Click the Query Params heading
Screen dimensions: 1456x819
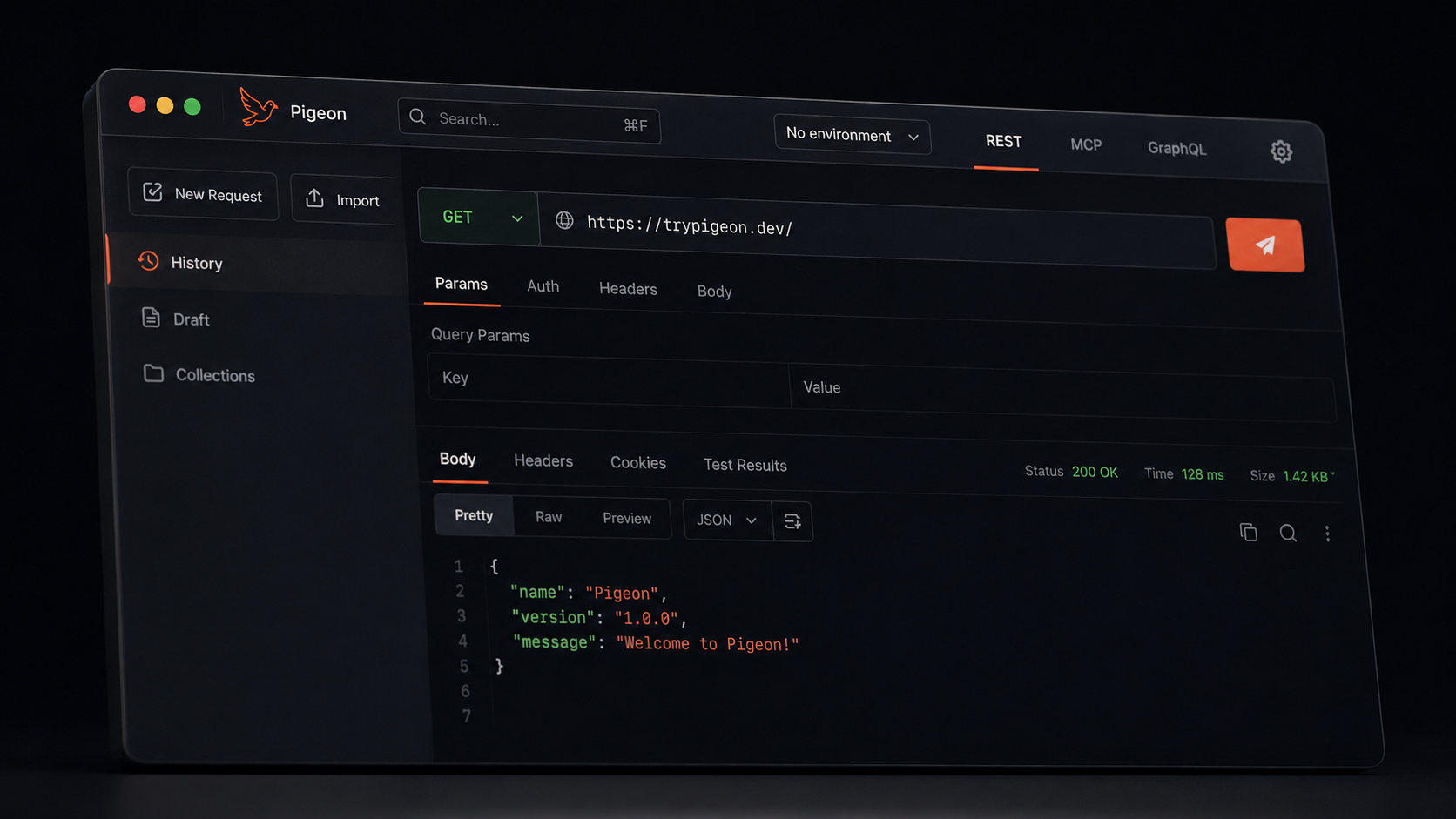481,335
